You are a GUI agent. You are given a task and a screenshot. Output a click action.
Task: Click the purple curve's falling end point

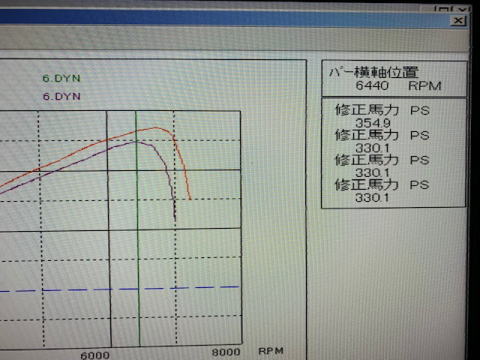[x=175, y=219]
